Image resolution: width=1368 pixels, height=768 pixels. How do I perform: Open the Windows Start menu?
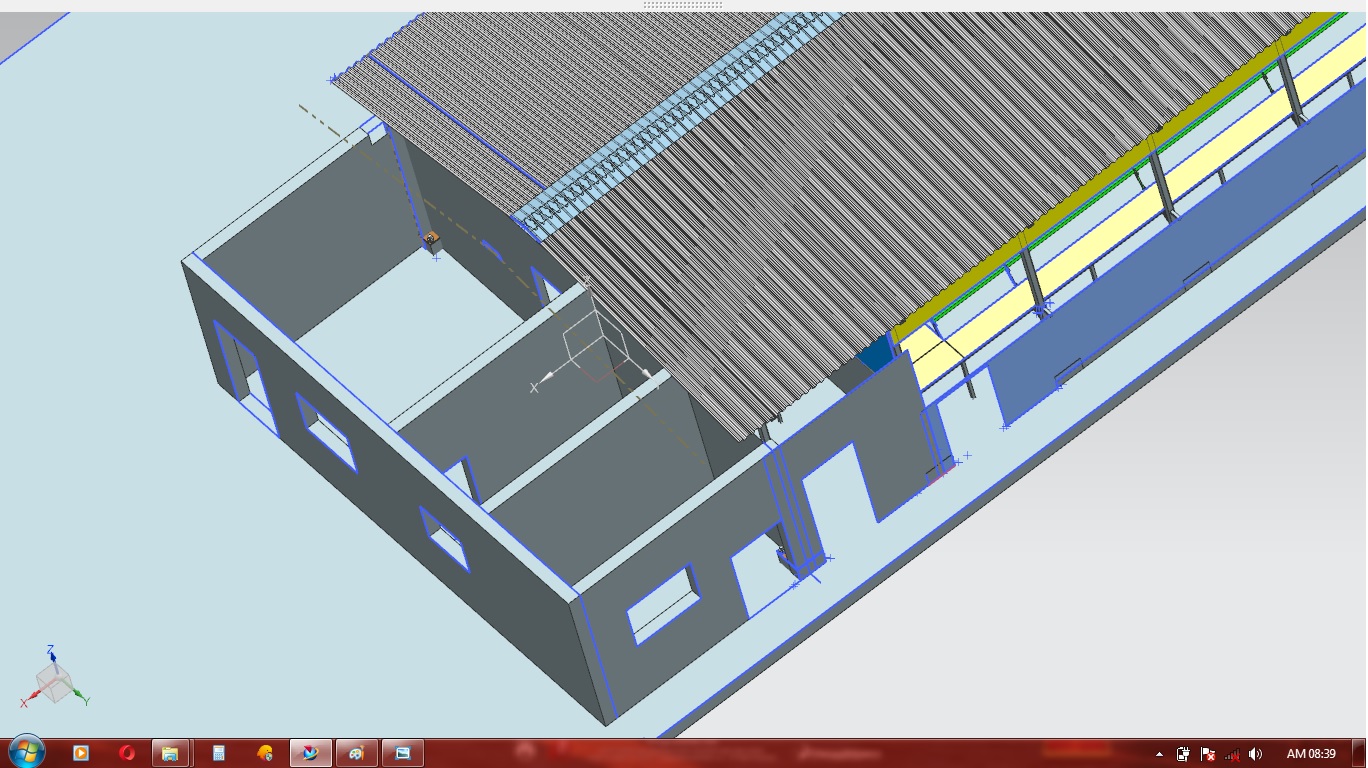[x=25, y=752]
